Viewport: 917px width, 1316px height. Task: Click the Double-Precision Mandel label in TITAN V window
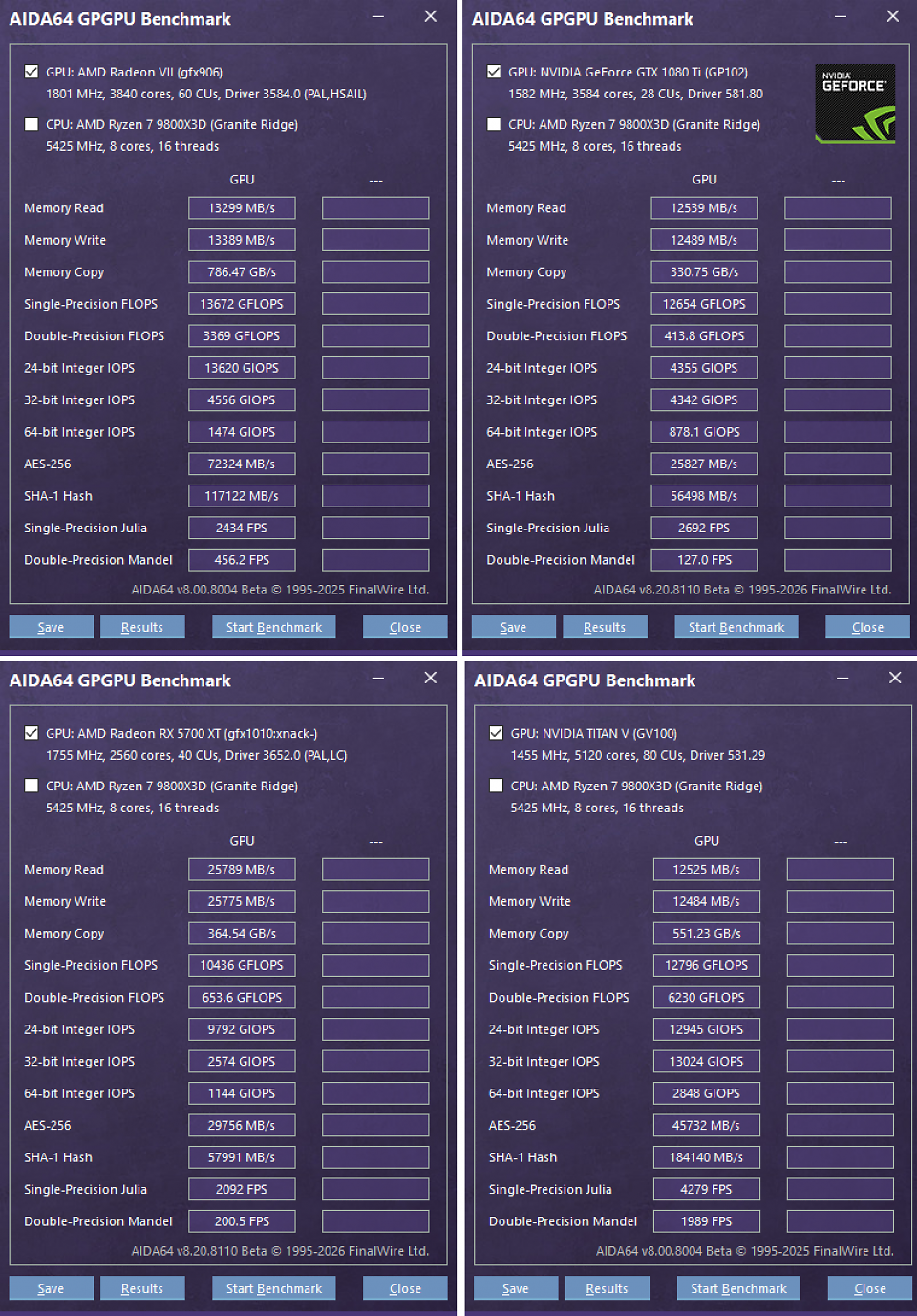563,1221
